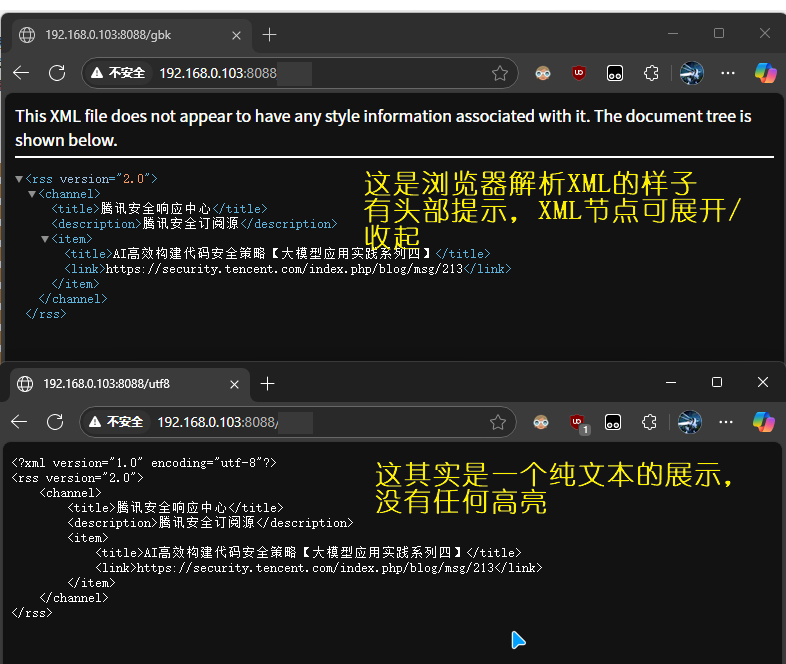Click the 腾讯安全订阅源 description text in XML tree
This screenshot has width=786, height=664.
pos(190,224)
